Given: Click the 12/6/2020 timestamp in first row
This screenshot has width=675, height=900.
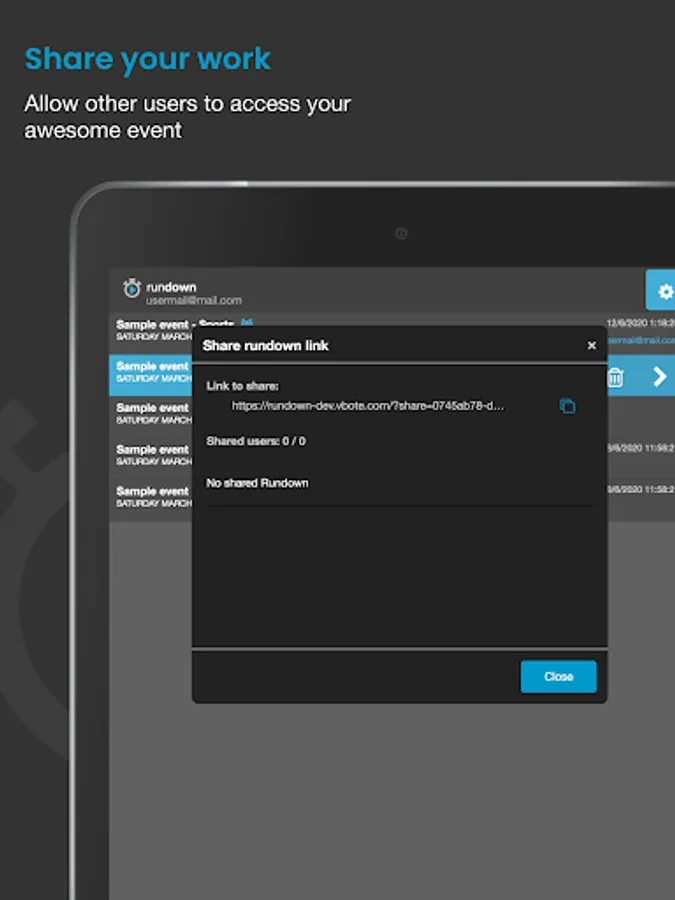Looking at the screenshot, I should 641,323.
